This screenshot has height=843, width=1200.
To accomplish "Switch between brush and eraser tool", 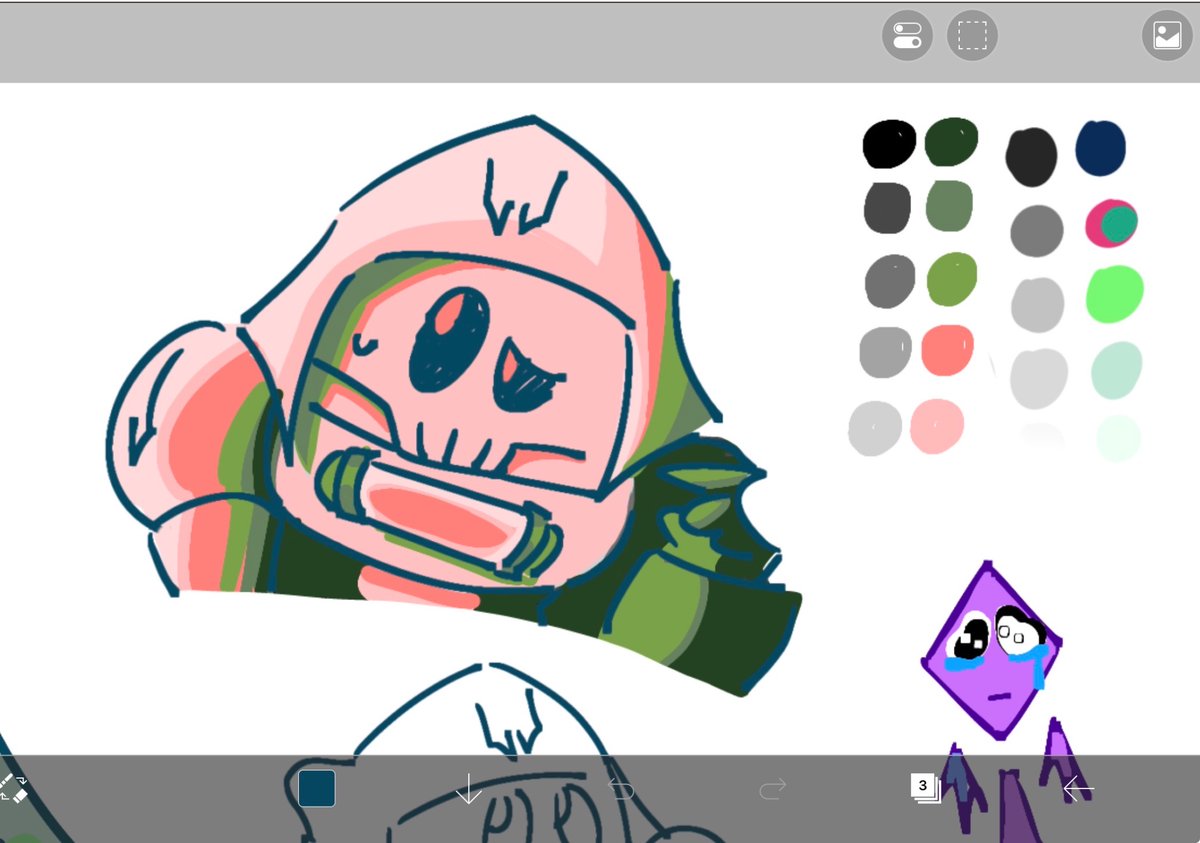I will (x=12, y=787).
